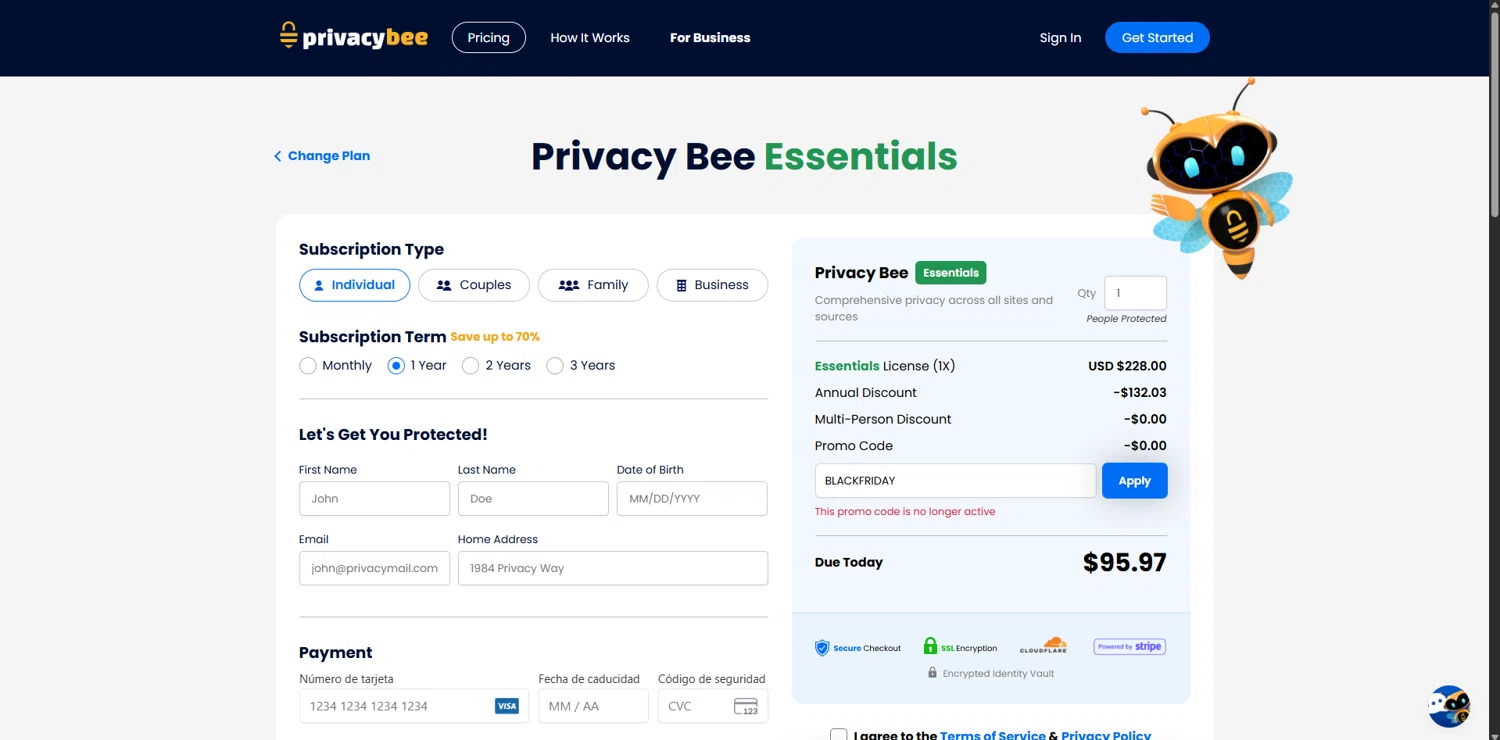This screenshot has height=740, width=1500.
Task: Click the promo code no longer active message
Action: (905, 511)
